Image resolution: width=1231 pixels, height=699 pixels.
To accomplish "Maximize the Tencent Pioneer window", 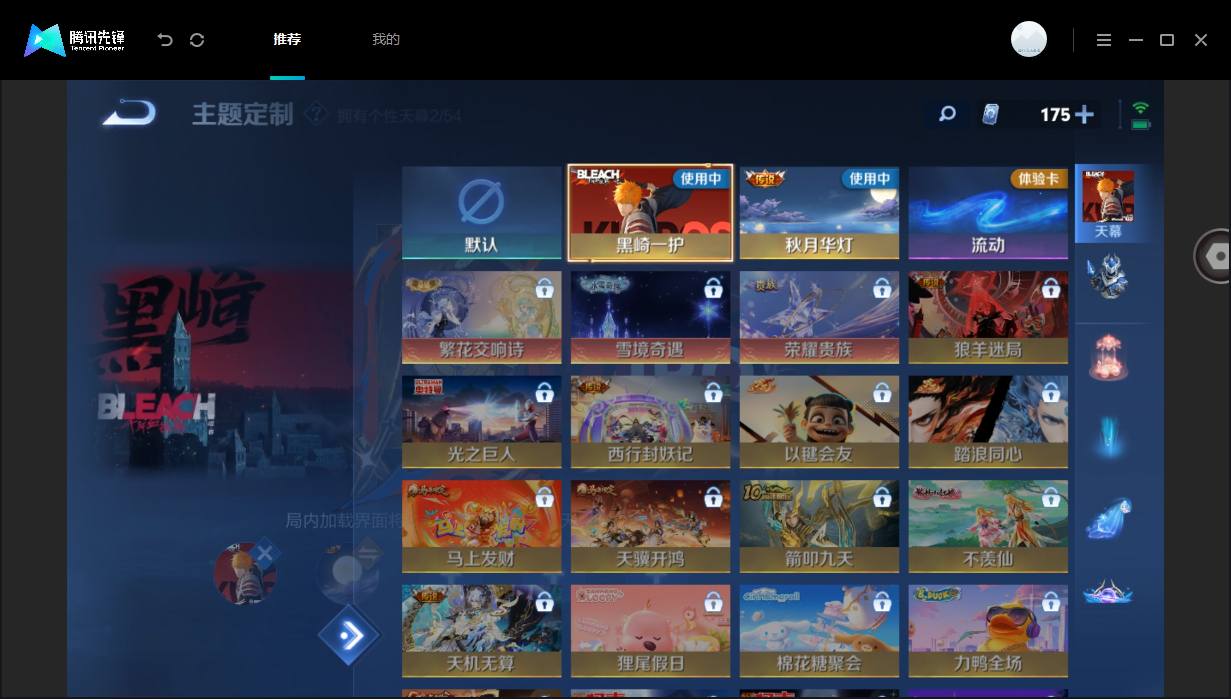I will point(1167,40).
